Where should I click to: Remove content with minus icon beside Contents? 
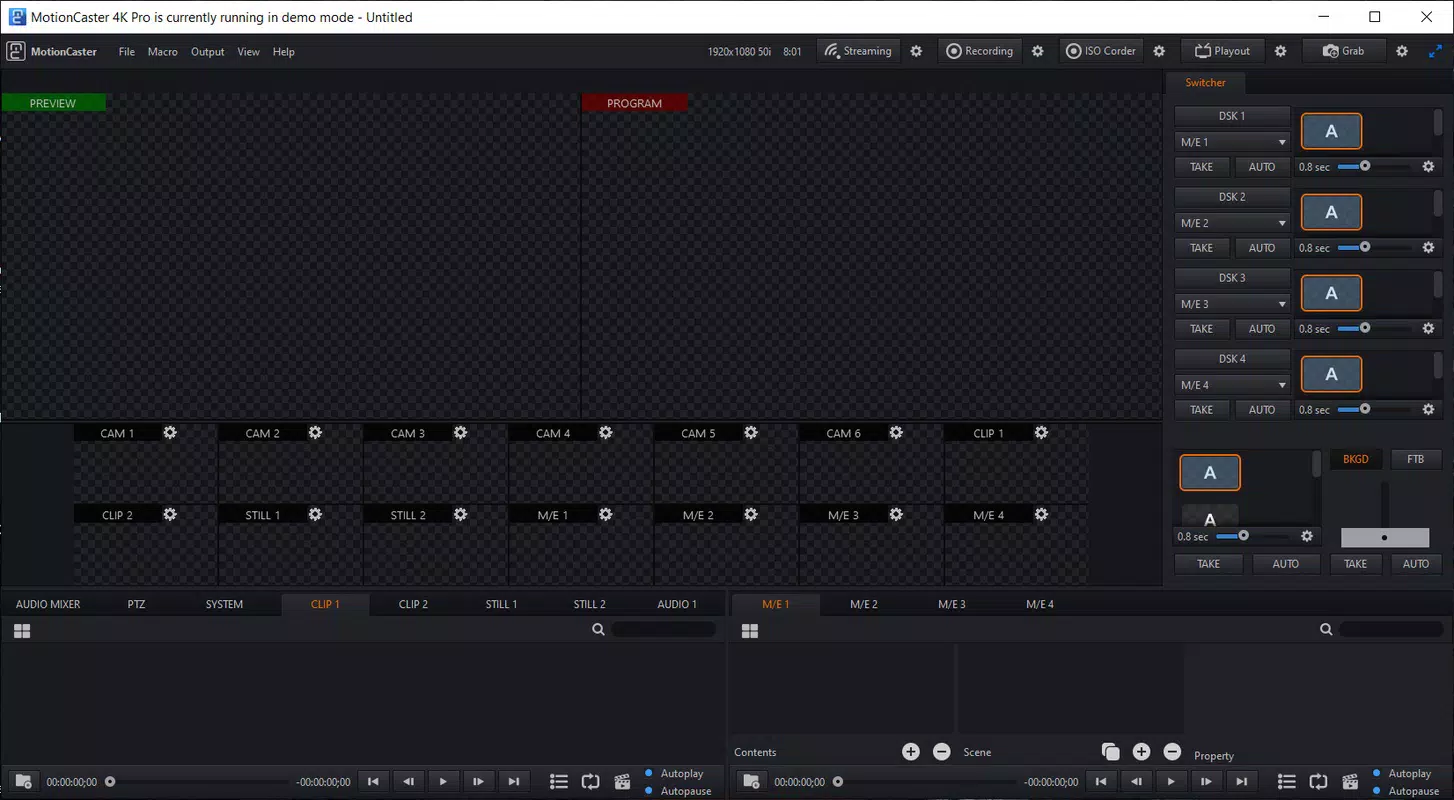tap(941, 752)
